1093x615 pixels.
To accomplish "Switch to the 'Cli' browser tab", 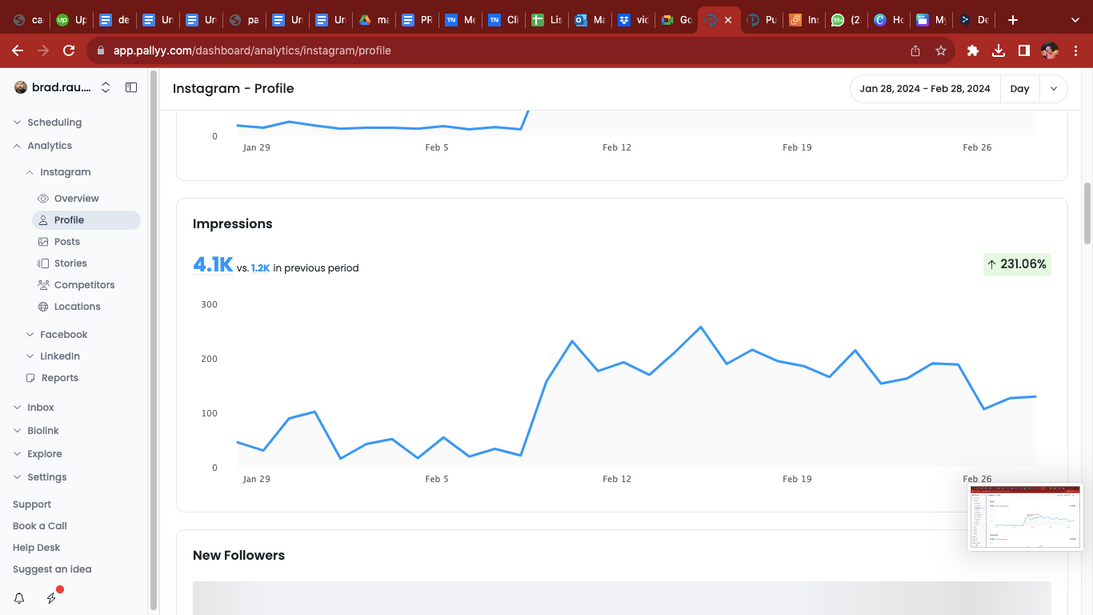I will point(504,20).
